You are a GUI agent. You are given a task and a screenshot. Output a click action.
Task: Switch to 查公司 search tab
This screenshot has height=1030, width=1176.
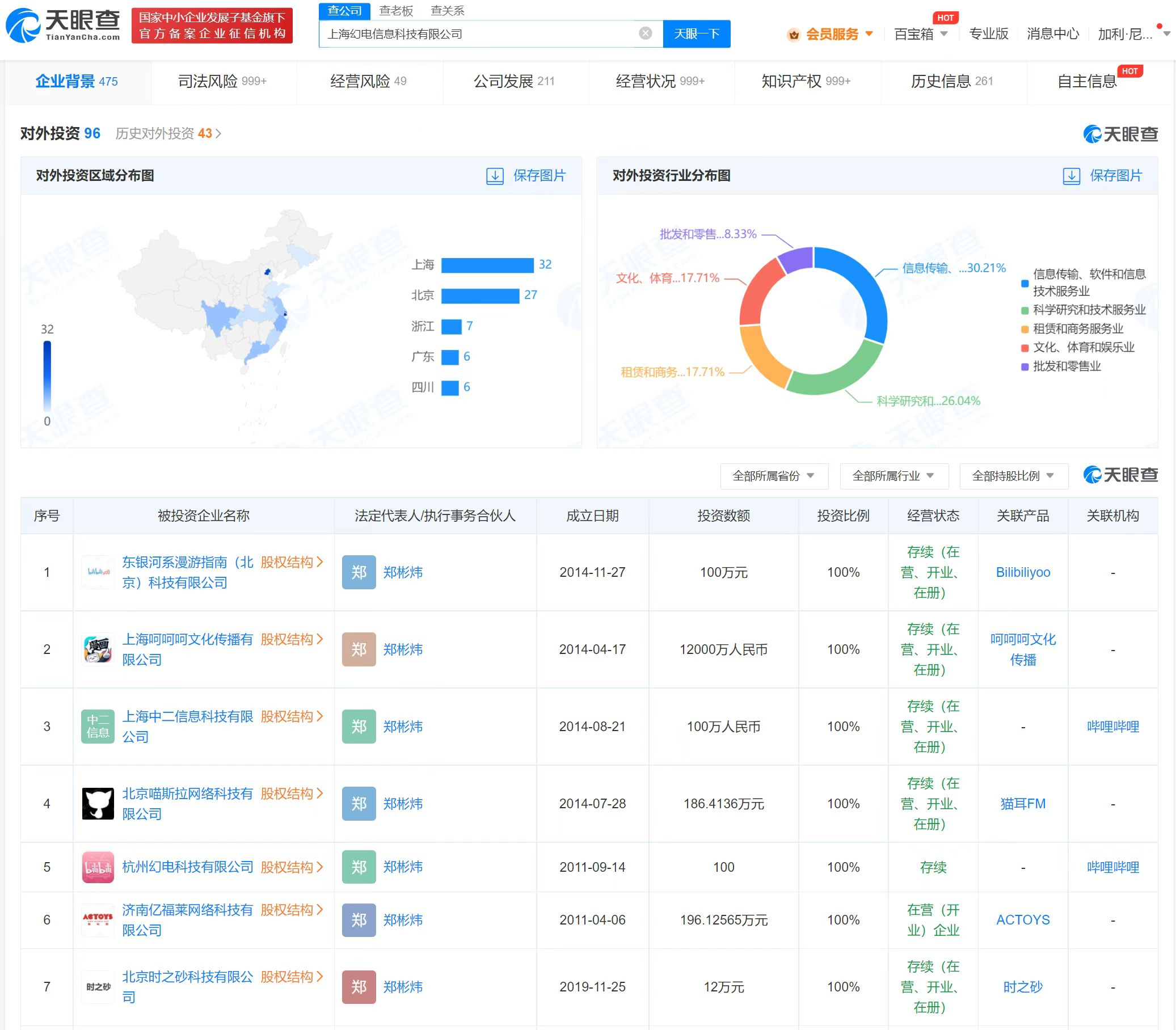pos(344,10)
